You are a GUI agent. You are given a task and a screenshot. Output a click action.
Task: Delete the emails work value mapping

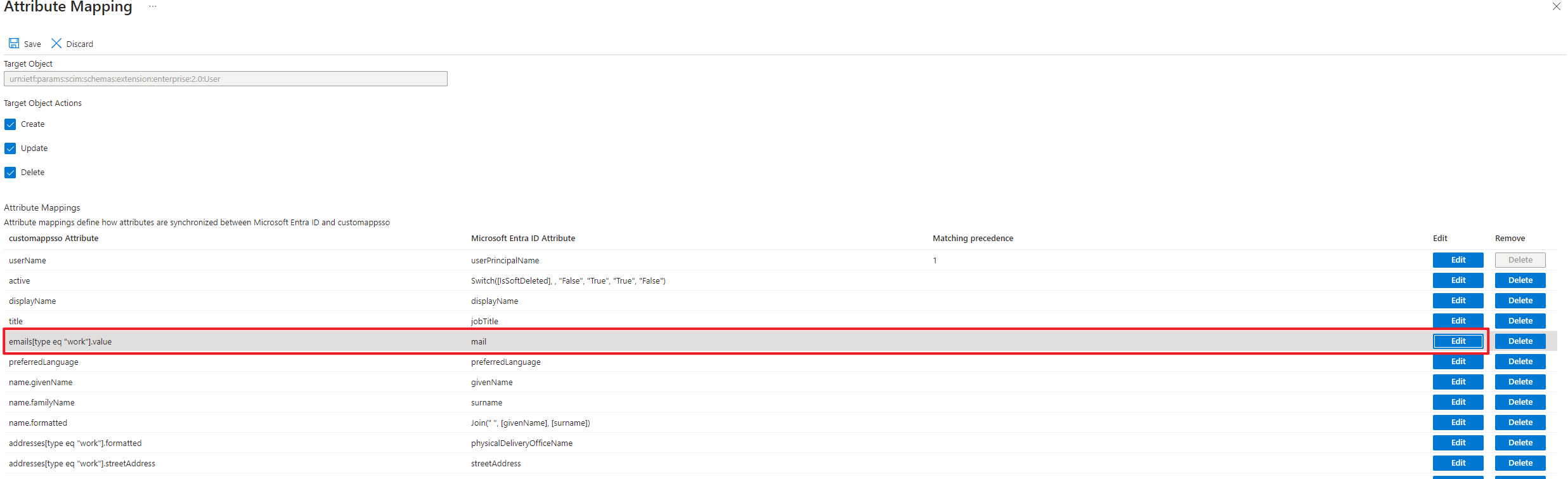pos(1520,341)
